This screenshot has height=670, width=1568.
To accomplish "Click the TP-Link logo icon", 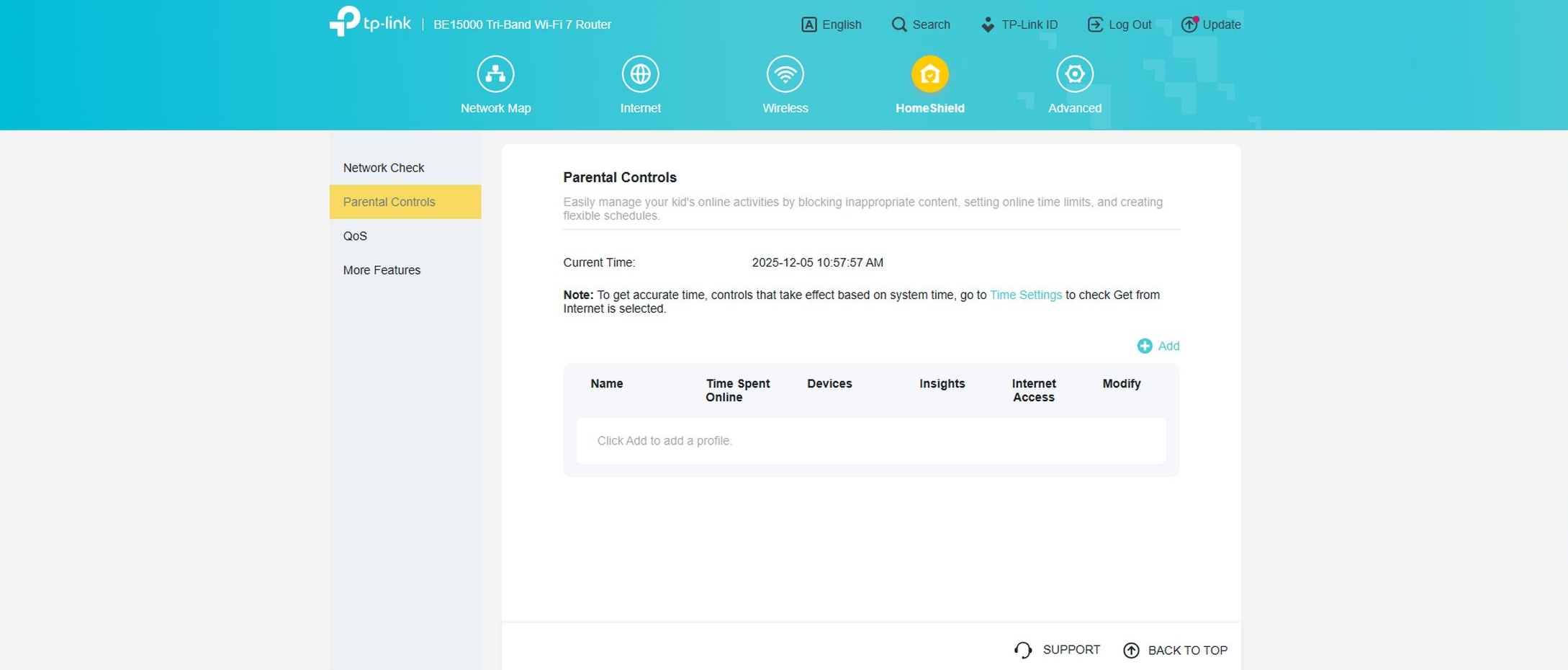I will [345, 22].
